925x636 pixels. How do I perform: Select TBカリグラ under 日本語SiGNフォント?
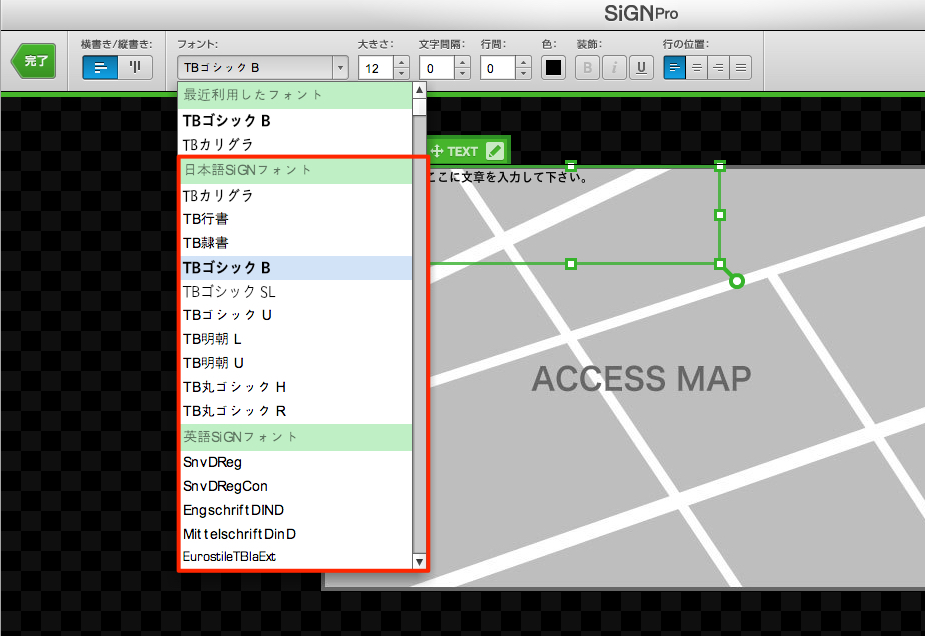[295, 195]
